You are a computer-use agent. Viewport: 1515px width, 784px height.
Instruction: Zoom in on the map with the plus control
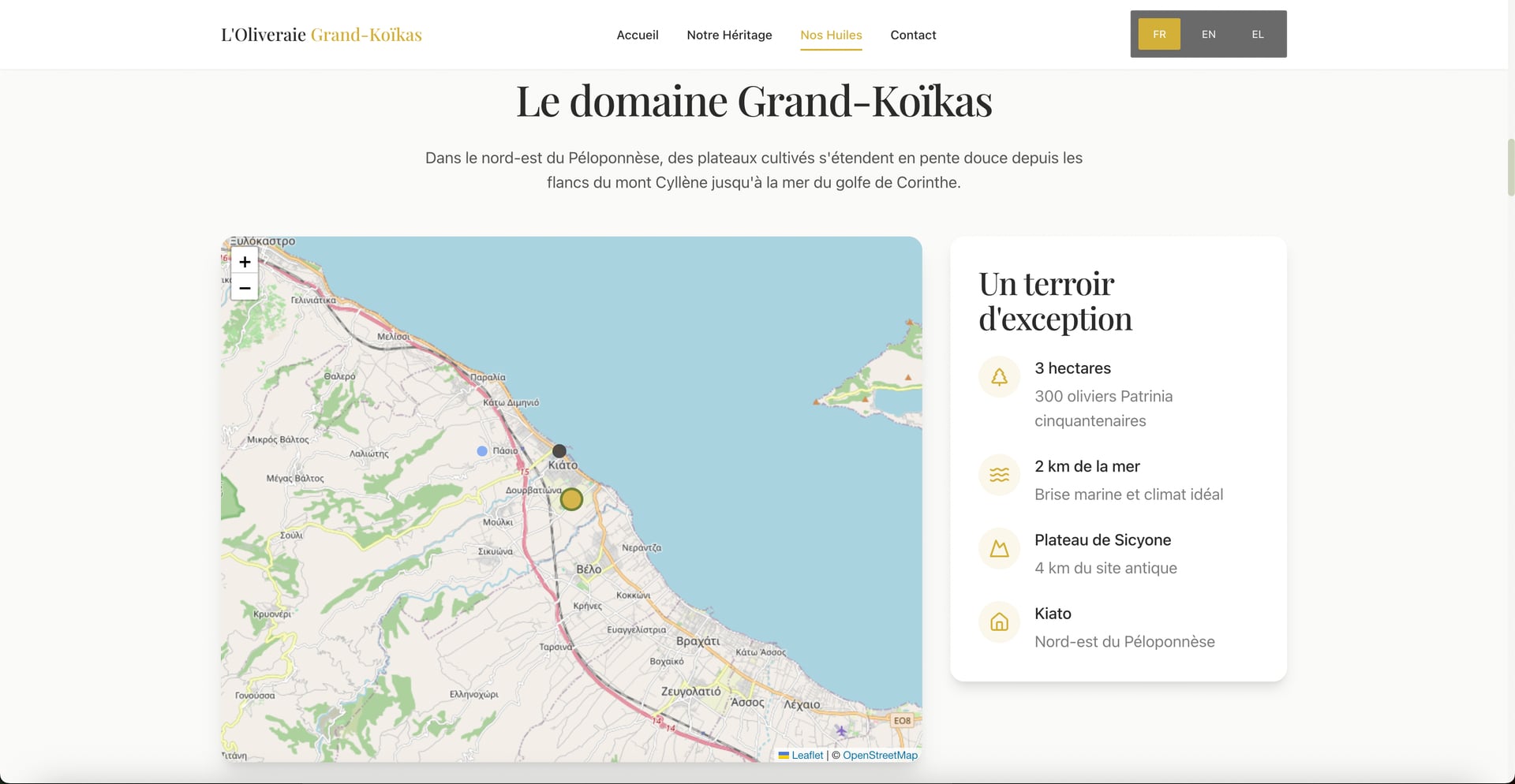click(245, 262)
